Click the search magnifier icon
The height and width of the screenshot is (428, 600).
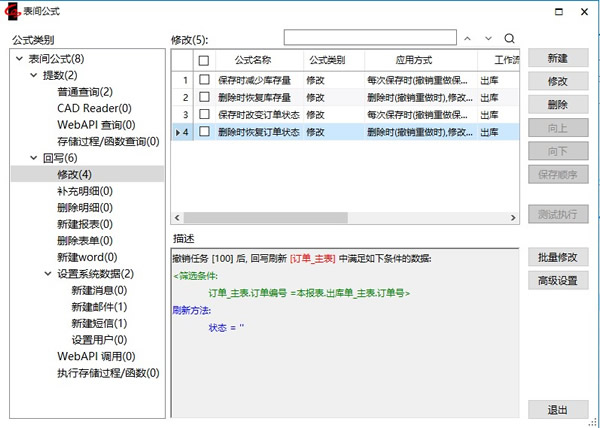point(509,39)
